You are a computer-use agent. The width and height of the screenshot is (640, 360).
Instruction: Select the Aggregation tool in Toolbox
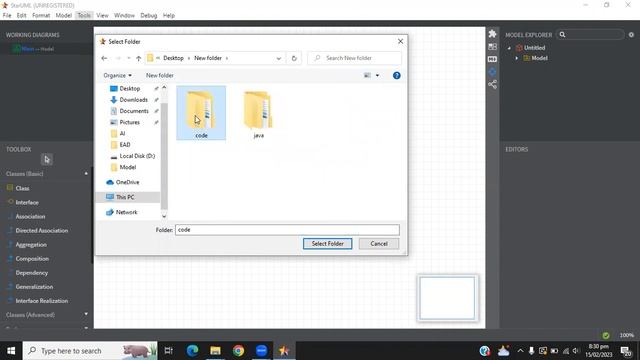31,244
